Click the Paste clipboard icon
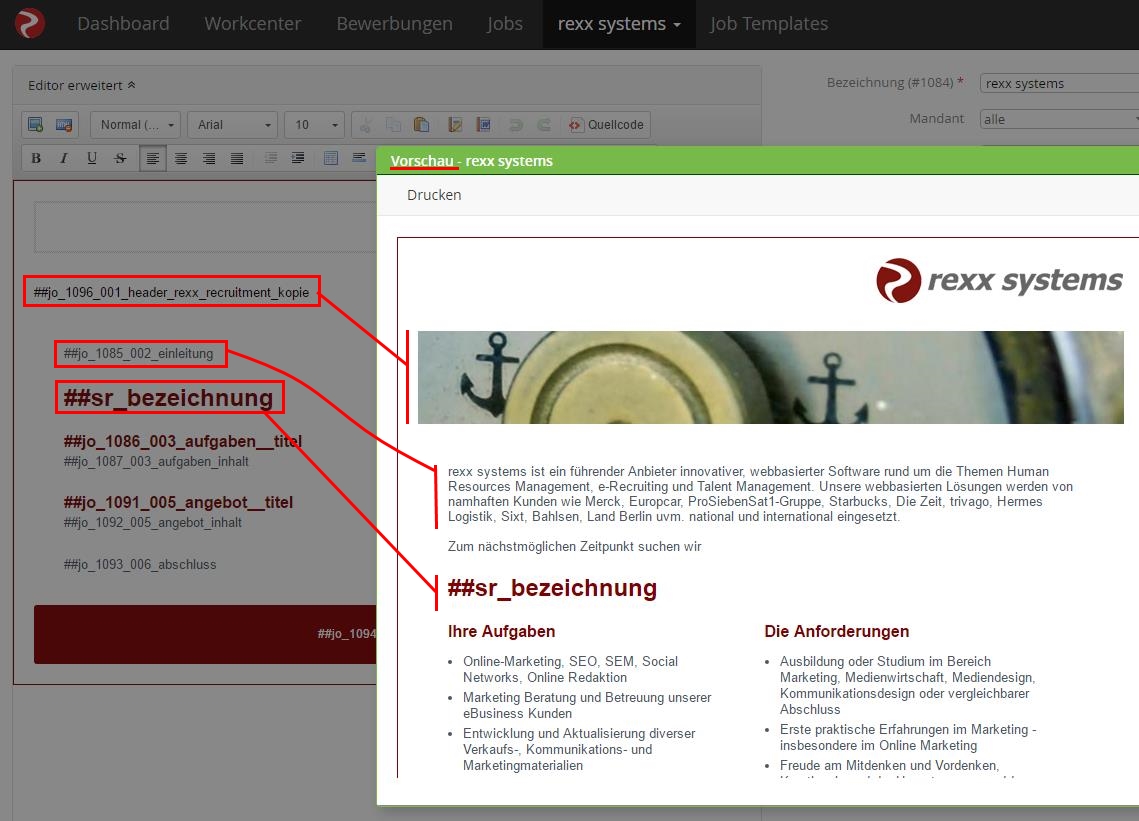 (x=421, y=125)
